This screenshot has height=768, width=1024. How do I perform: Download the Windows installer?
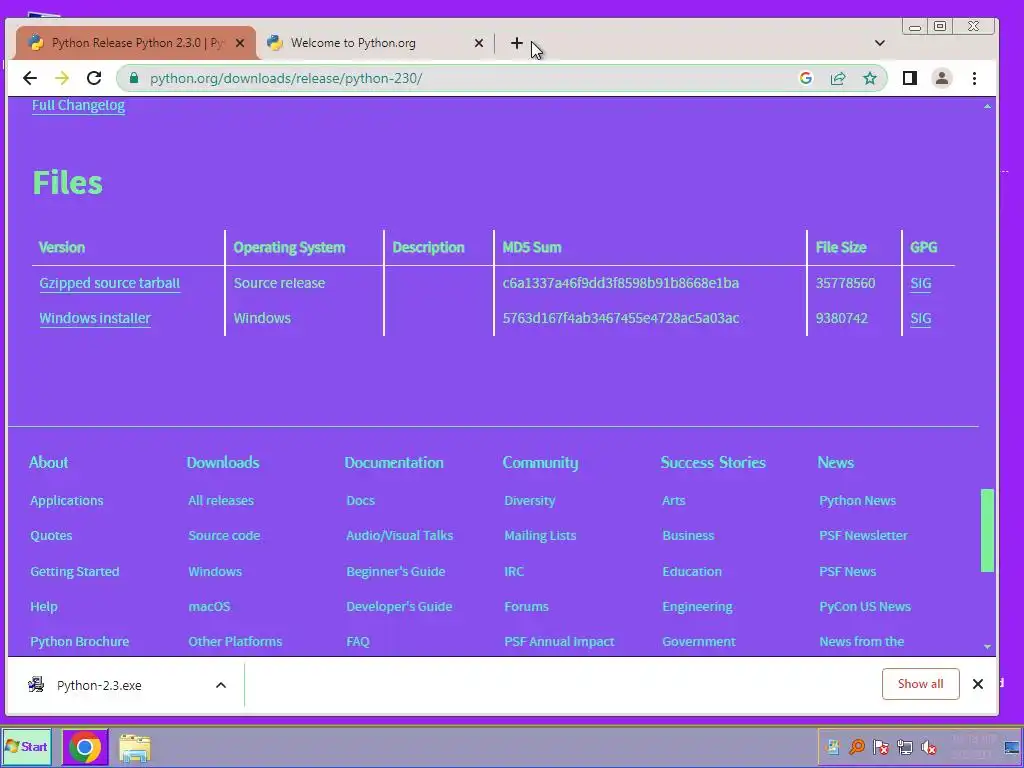[x=95, y=318]
